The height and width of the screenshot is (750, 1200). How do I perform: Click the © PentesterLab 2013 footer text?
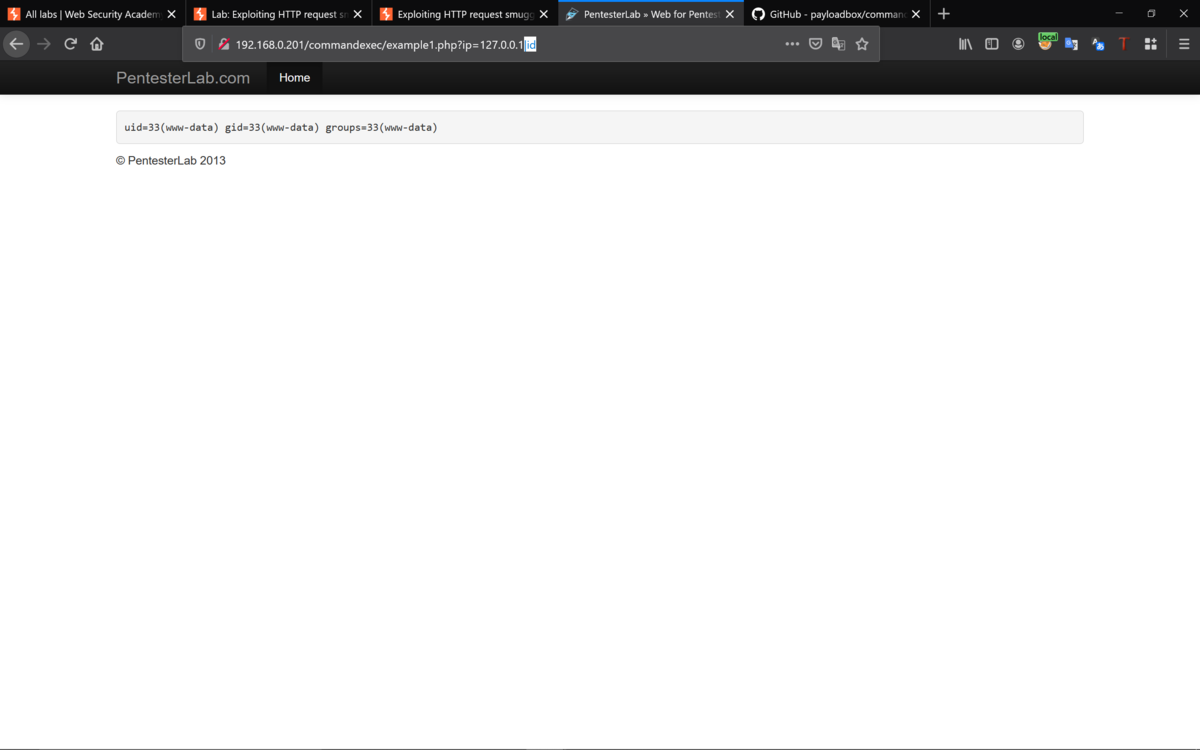point(171,160)
